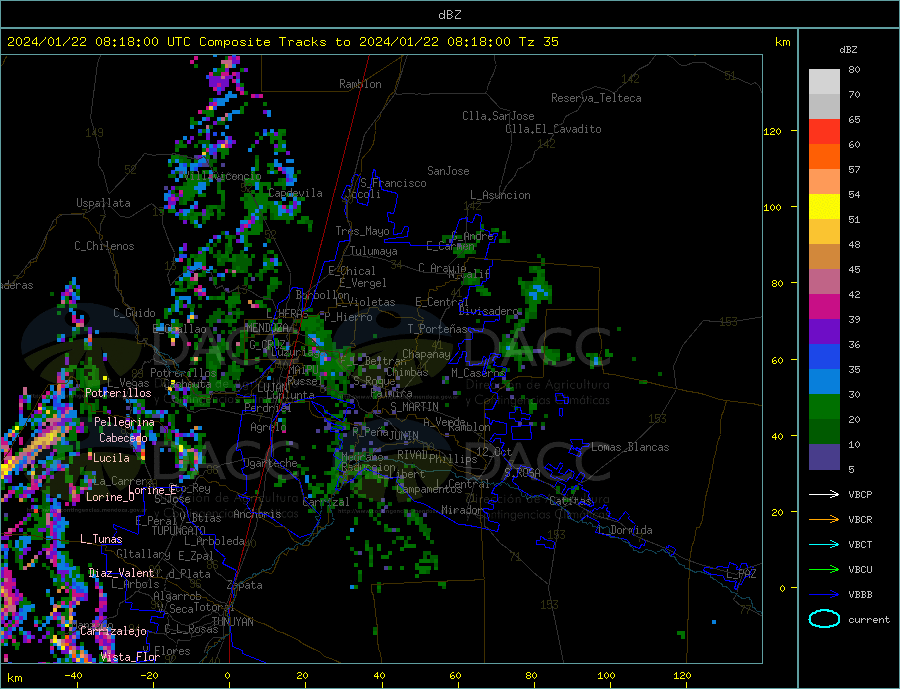Click the yellow 51 dBZ legend swatch
Viewport: 900px width, 689px height.
[824, 206]
